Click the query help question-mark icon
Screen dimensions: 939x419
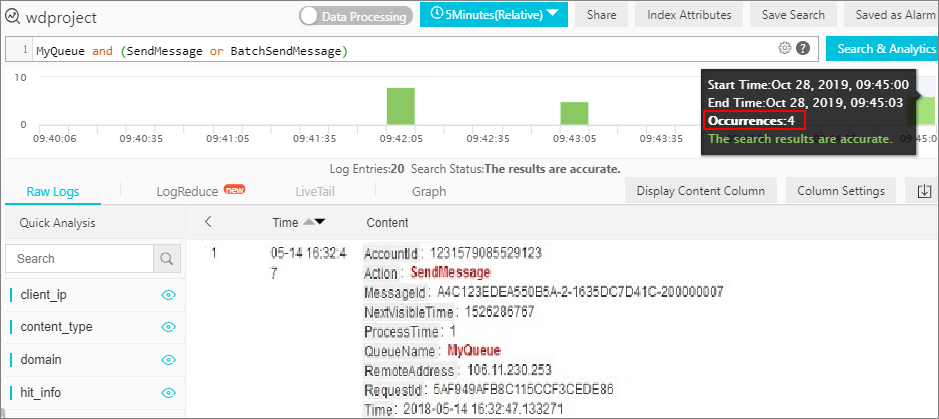(804, 48)
